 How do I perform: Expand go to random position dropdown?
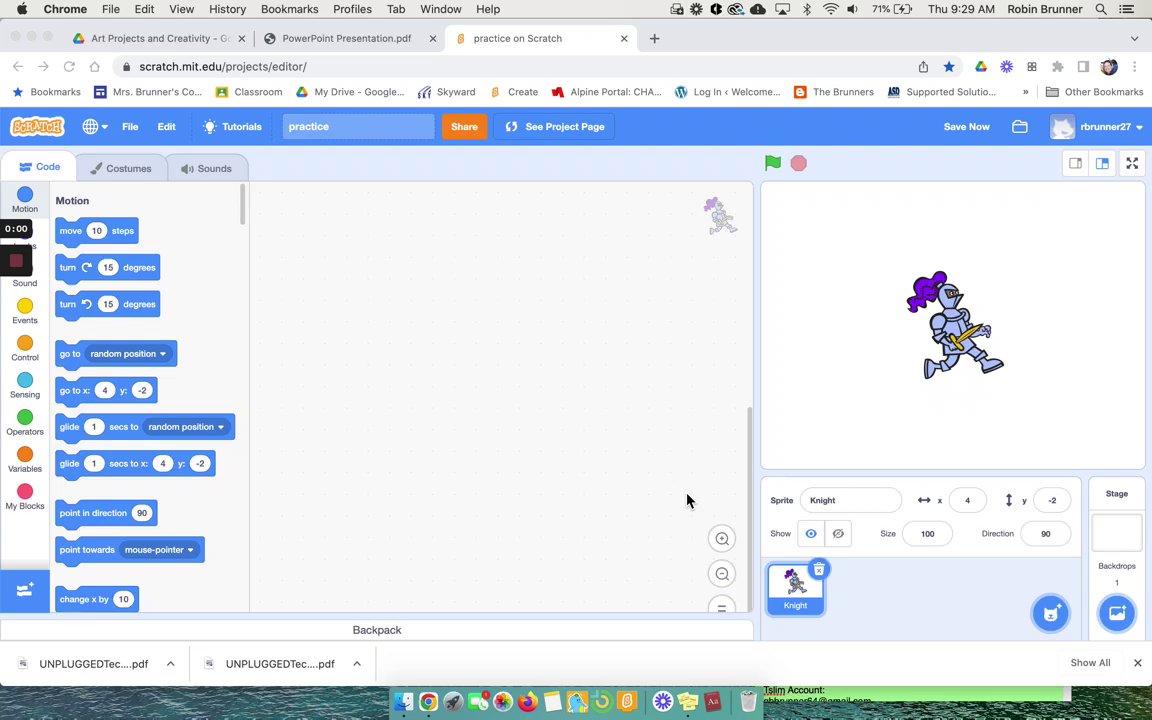[x=163, y=354]
